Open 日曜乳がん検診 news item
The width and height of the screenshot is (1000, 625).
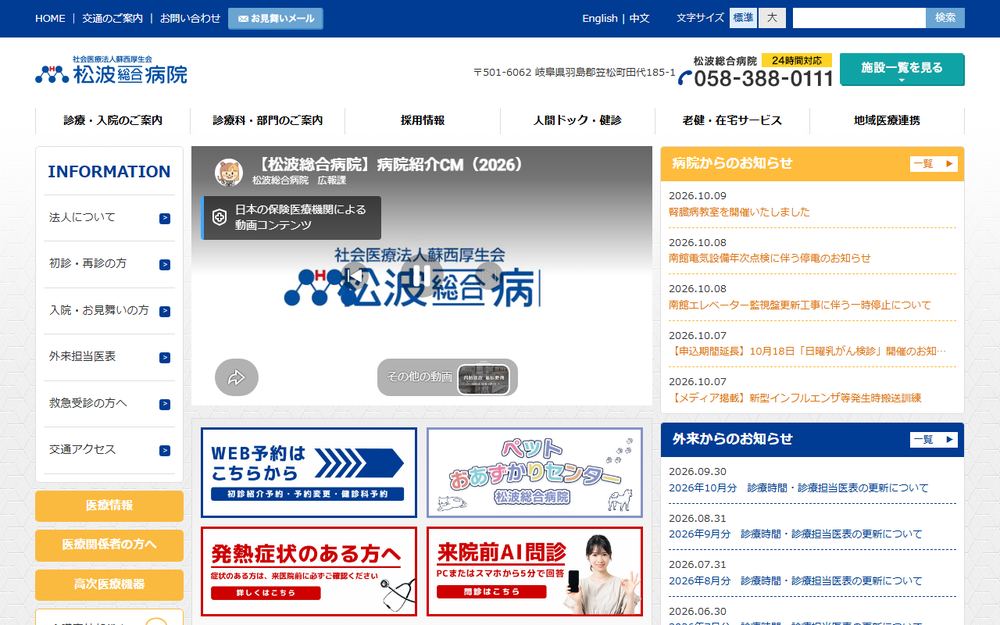point(807,351)
